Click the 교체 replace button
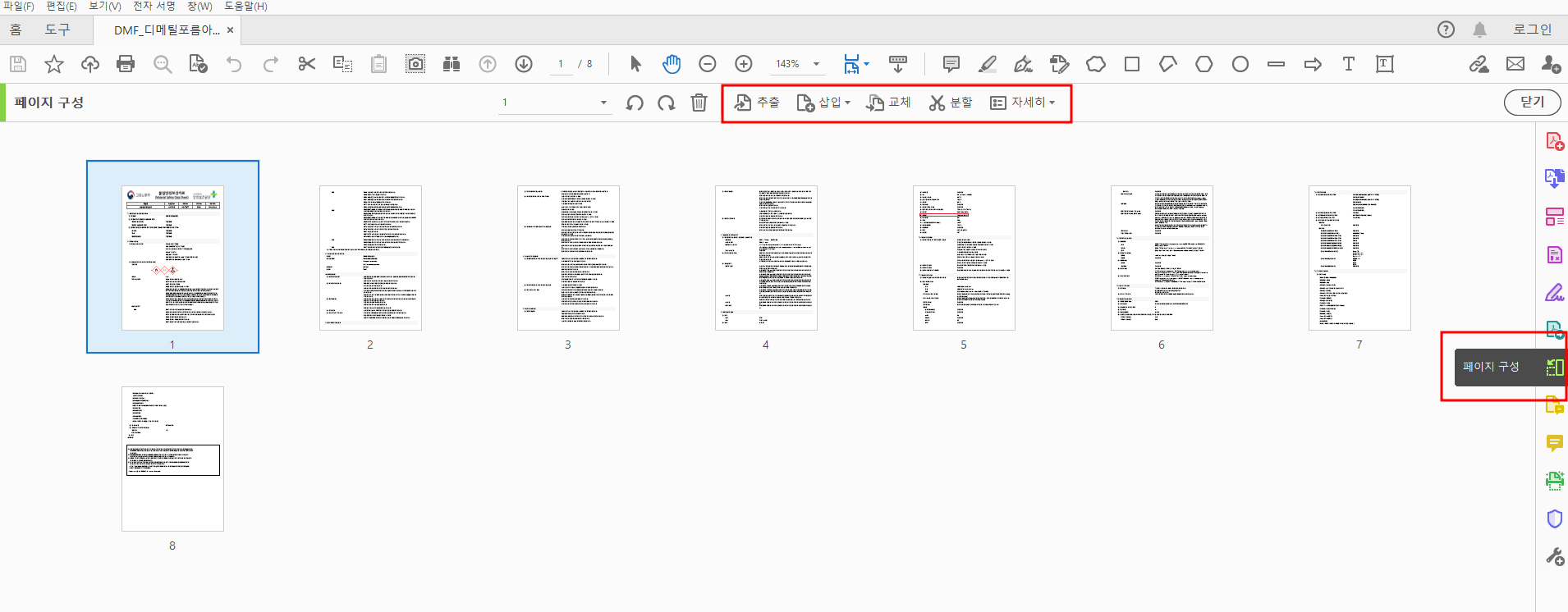1568x612 pixels. pyautogui.click(x=889, y=103)
